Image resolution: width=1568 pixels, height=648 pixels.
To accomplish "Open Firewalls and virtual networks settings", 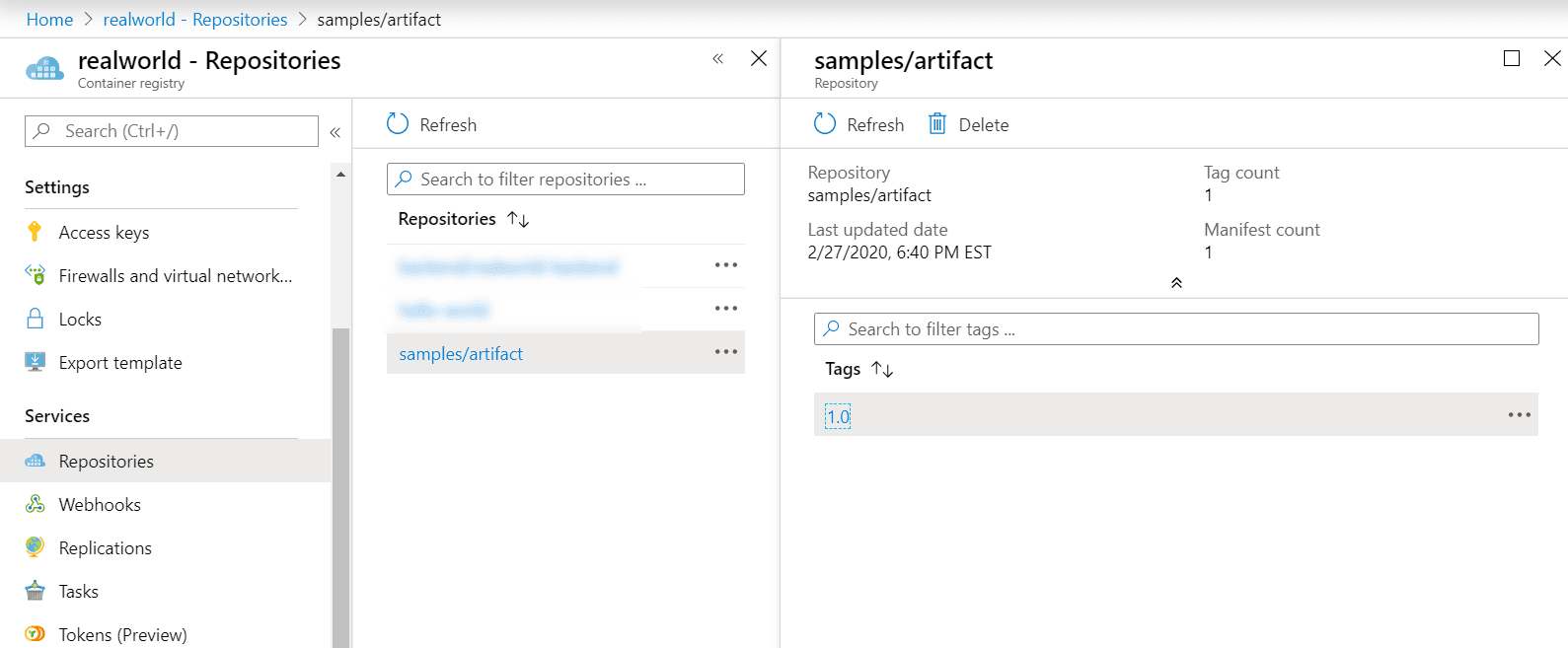I will (175, 276).
